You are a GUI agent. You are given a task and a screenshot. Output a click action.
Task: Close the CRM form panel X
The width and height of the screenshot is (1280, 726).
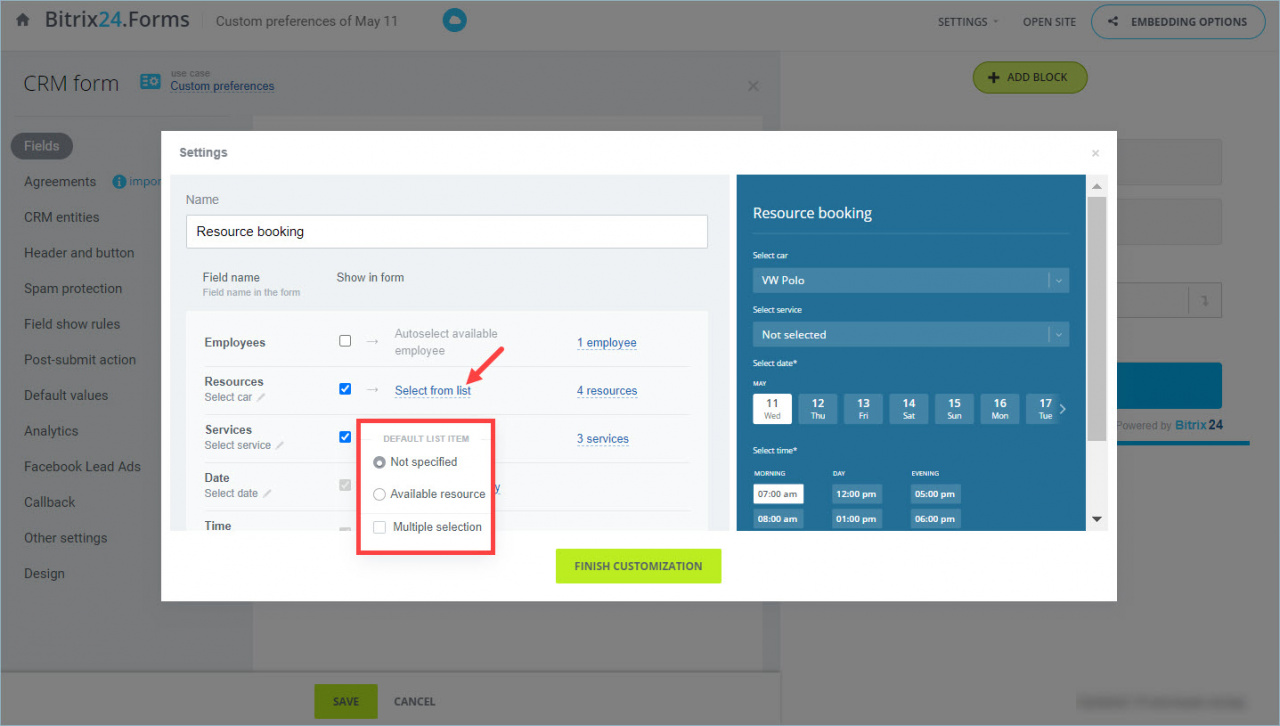pyautogui.click(x=753, y=86)
